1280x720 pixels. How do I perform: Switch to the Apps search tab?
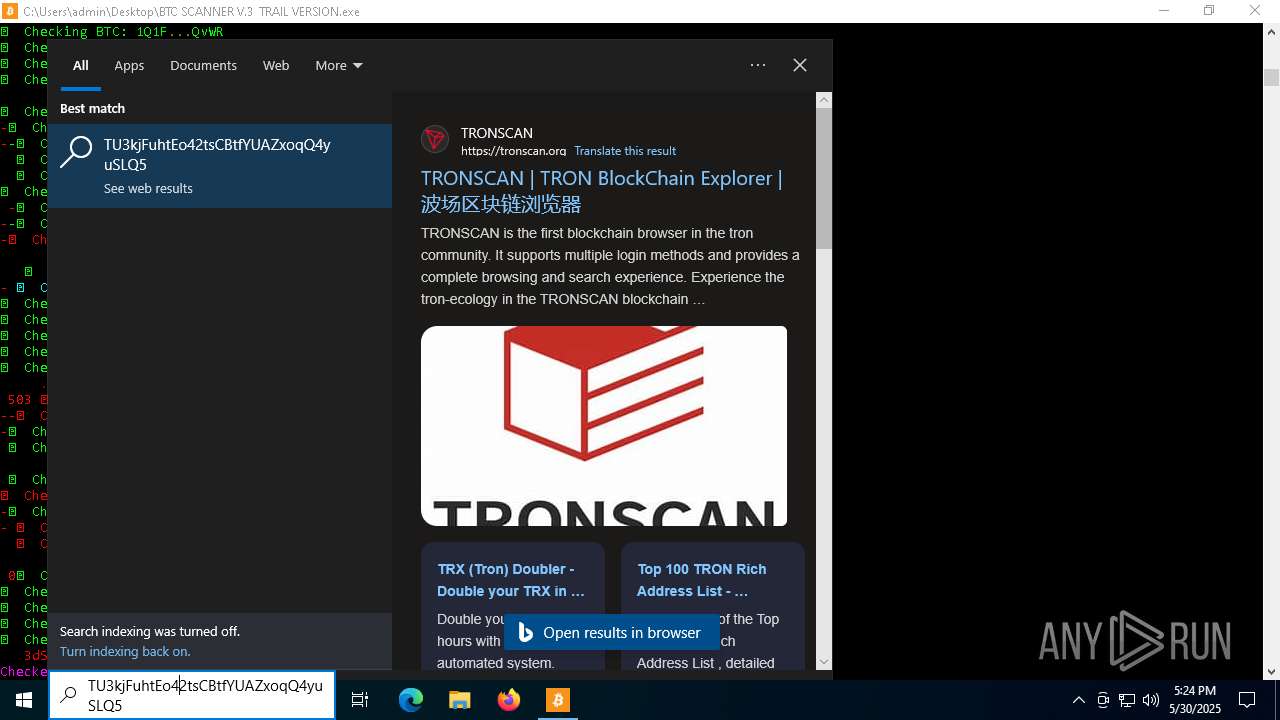click(x=129, y=65)
